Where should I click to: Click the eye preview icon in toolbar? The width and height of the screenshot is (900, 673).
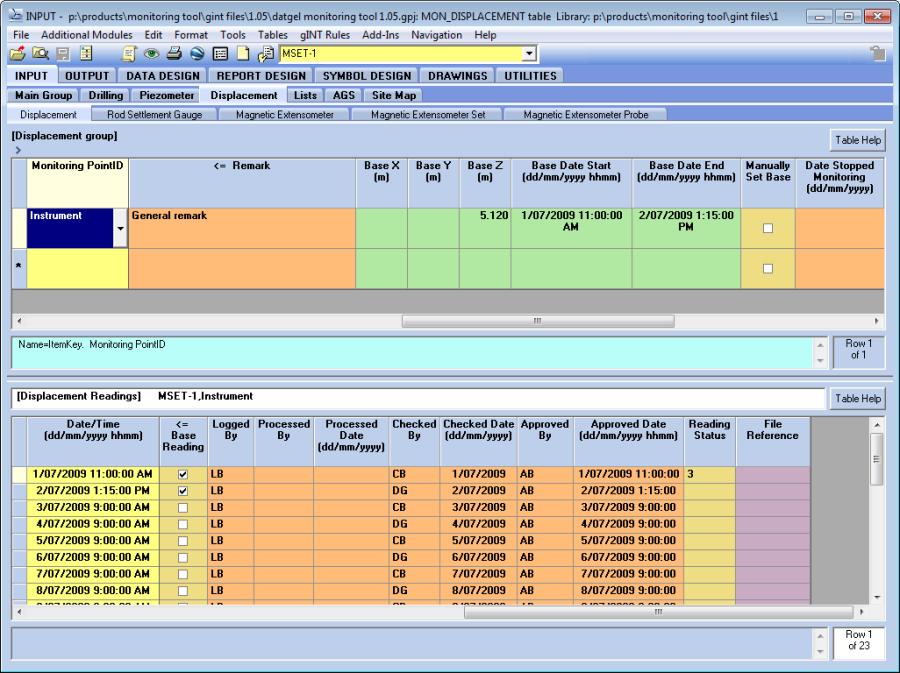[151, 54]
